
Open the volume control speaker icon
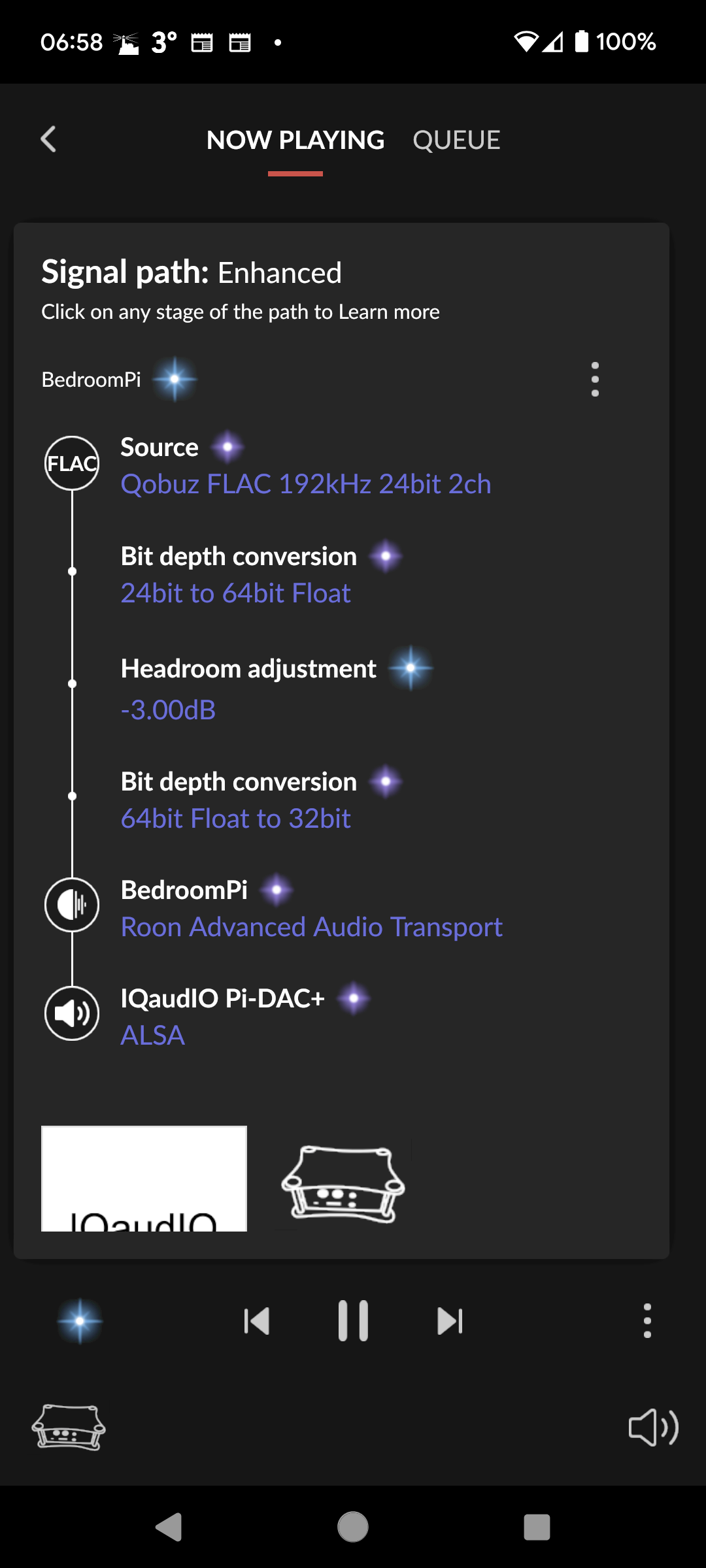[654, 1428]
